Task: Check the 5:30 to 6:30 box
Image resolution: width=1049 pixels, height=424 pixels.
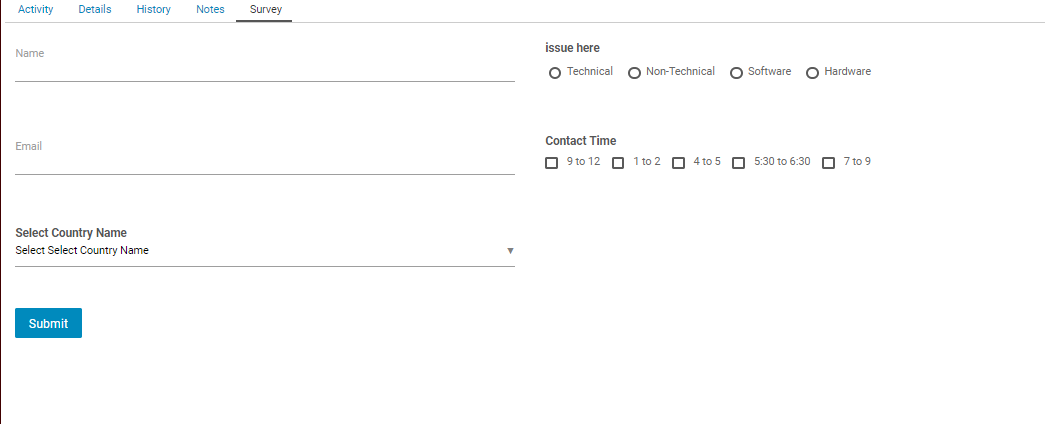Action: tap(739, 163)
